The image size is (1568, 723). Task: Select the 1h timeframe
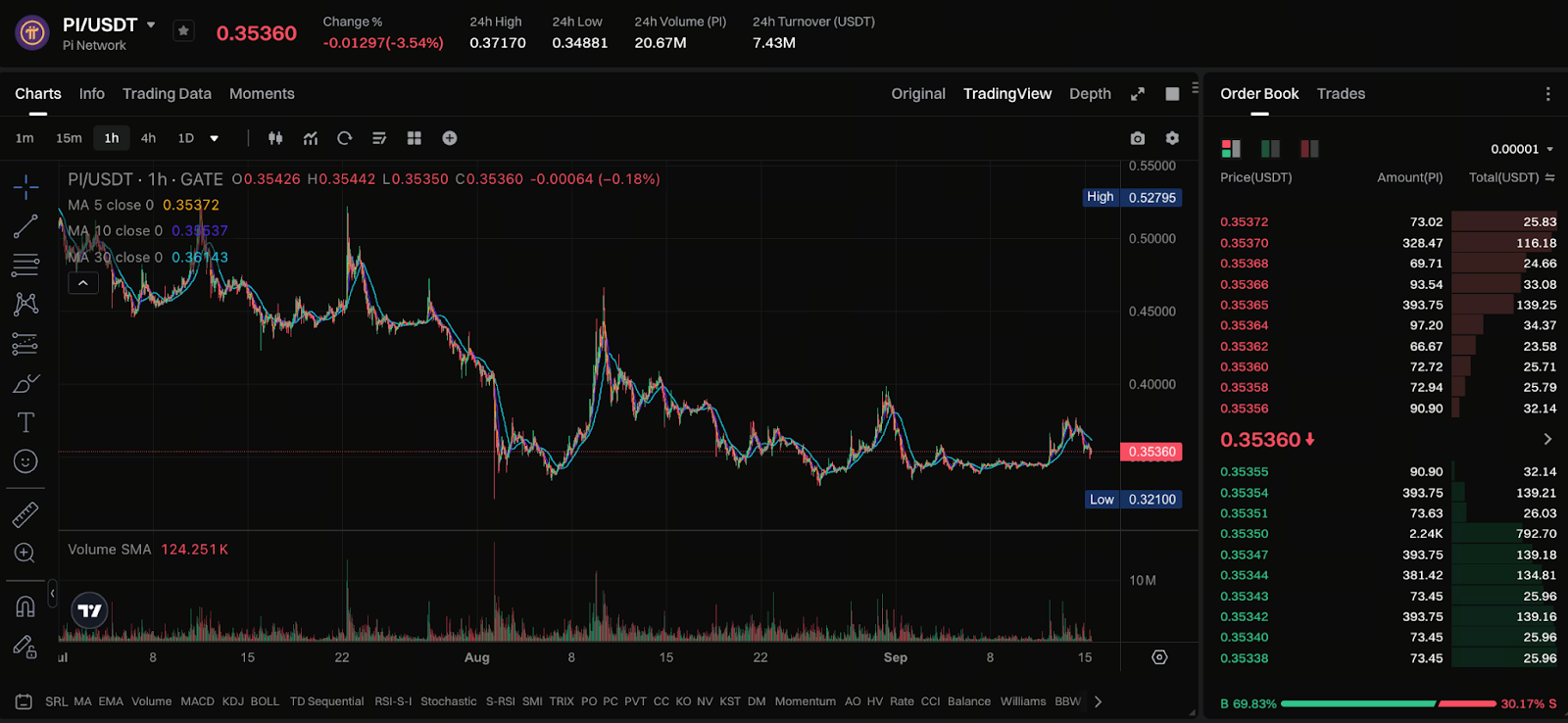(112, 138)
